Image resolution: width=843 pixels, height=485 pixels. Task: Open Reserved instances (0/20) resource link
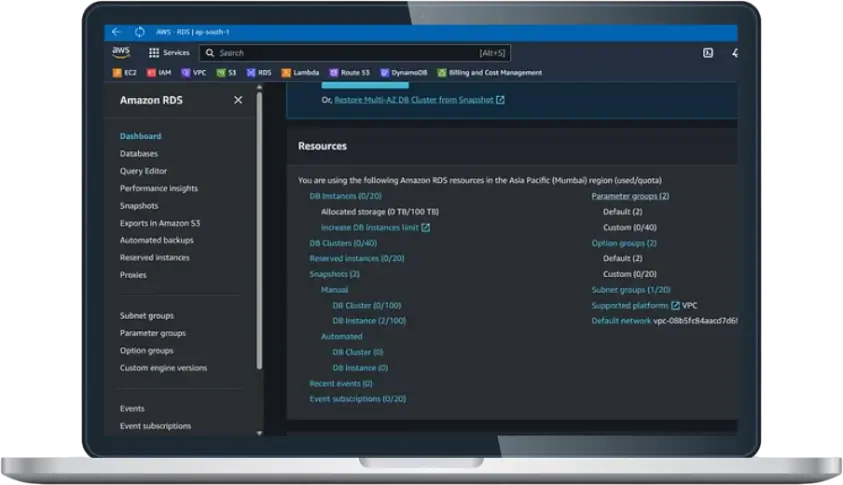pyautogui.click(x=357, y=259)
